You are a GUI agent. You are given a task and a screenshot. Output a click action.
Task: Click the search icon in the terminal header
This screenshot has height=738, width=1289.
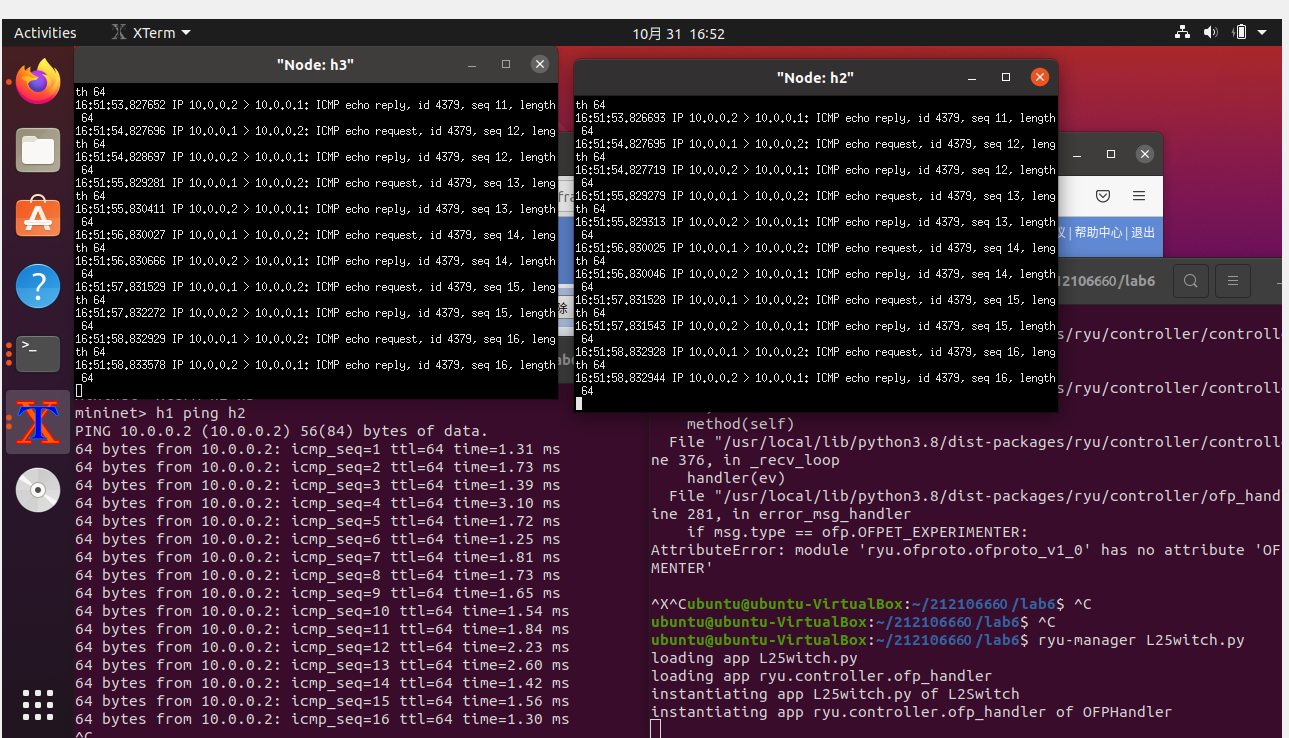1191,281
